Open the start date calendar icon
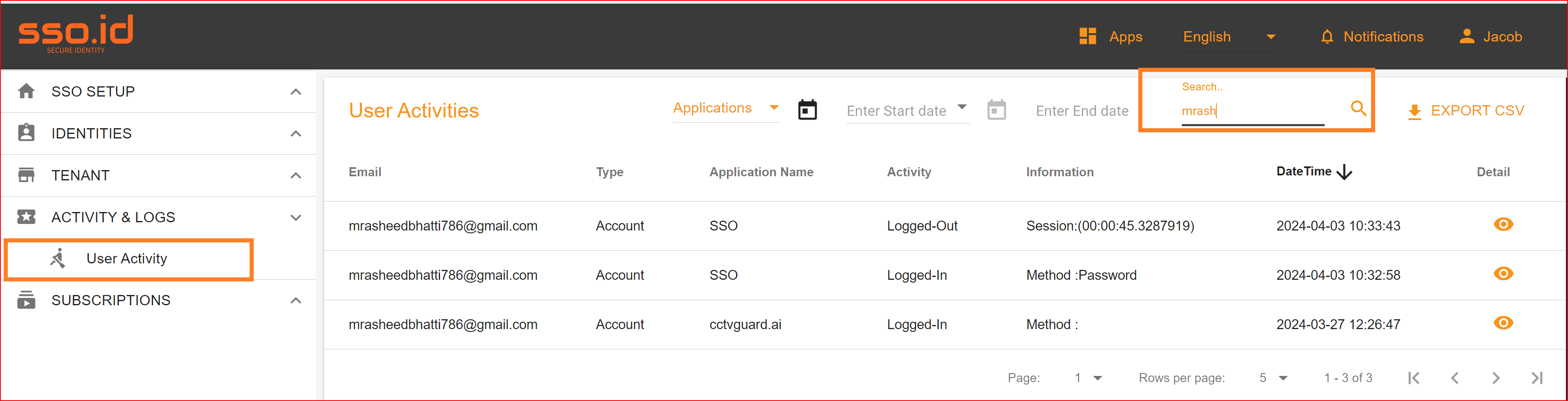The width and height of the screenshot is (1568, 401). pos(807,110)
